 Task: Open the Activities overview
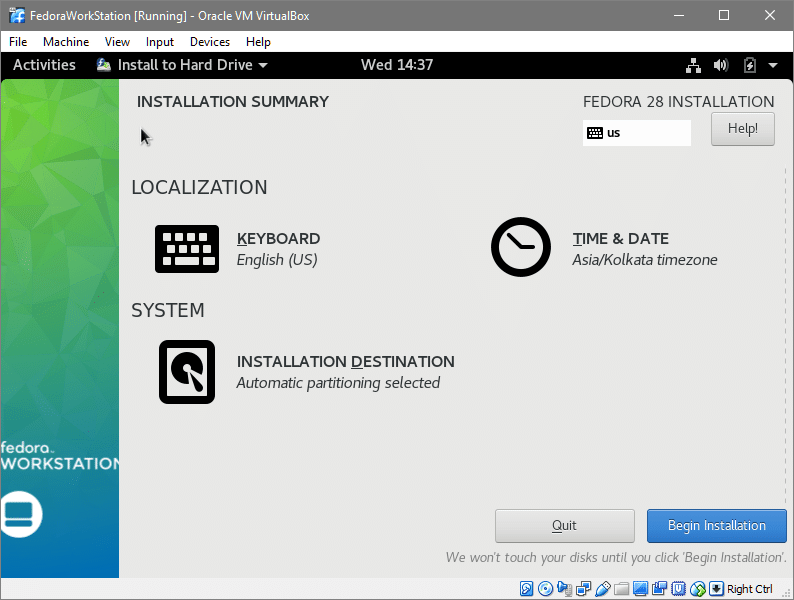pos(44,65)
